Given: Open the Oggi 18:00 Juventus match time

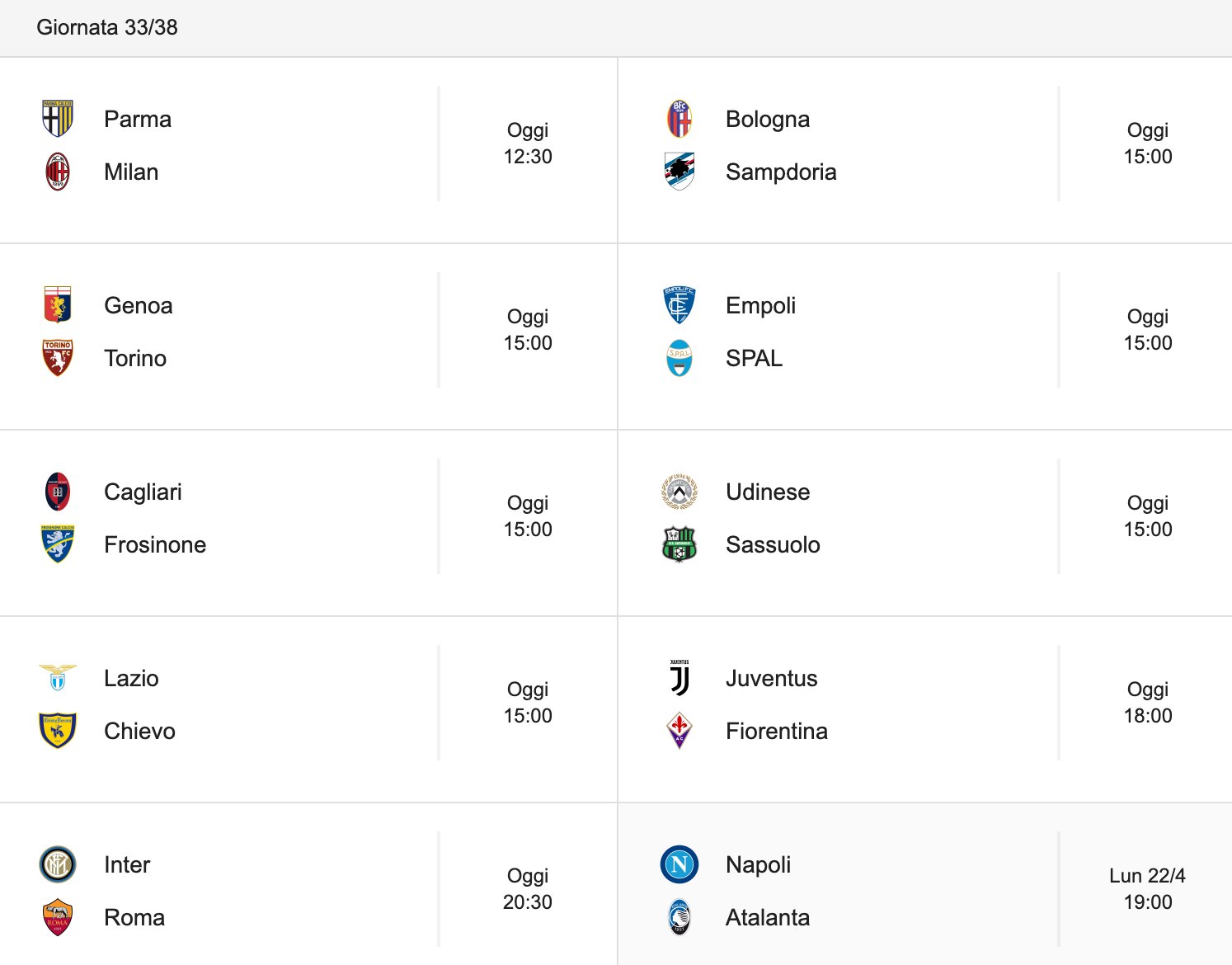Looking at the screenshot, I should pyautogui.click(x=1148, y=703).
